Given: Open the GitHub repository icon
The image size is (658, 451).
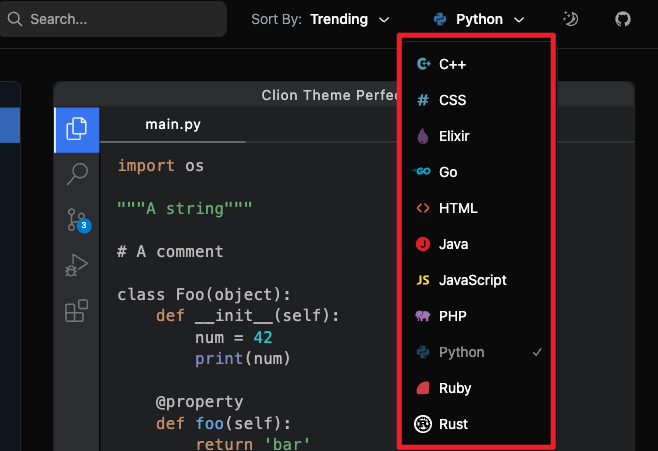Looking at the screenshot, I should (x=623, y=19).
